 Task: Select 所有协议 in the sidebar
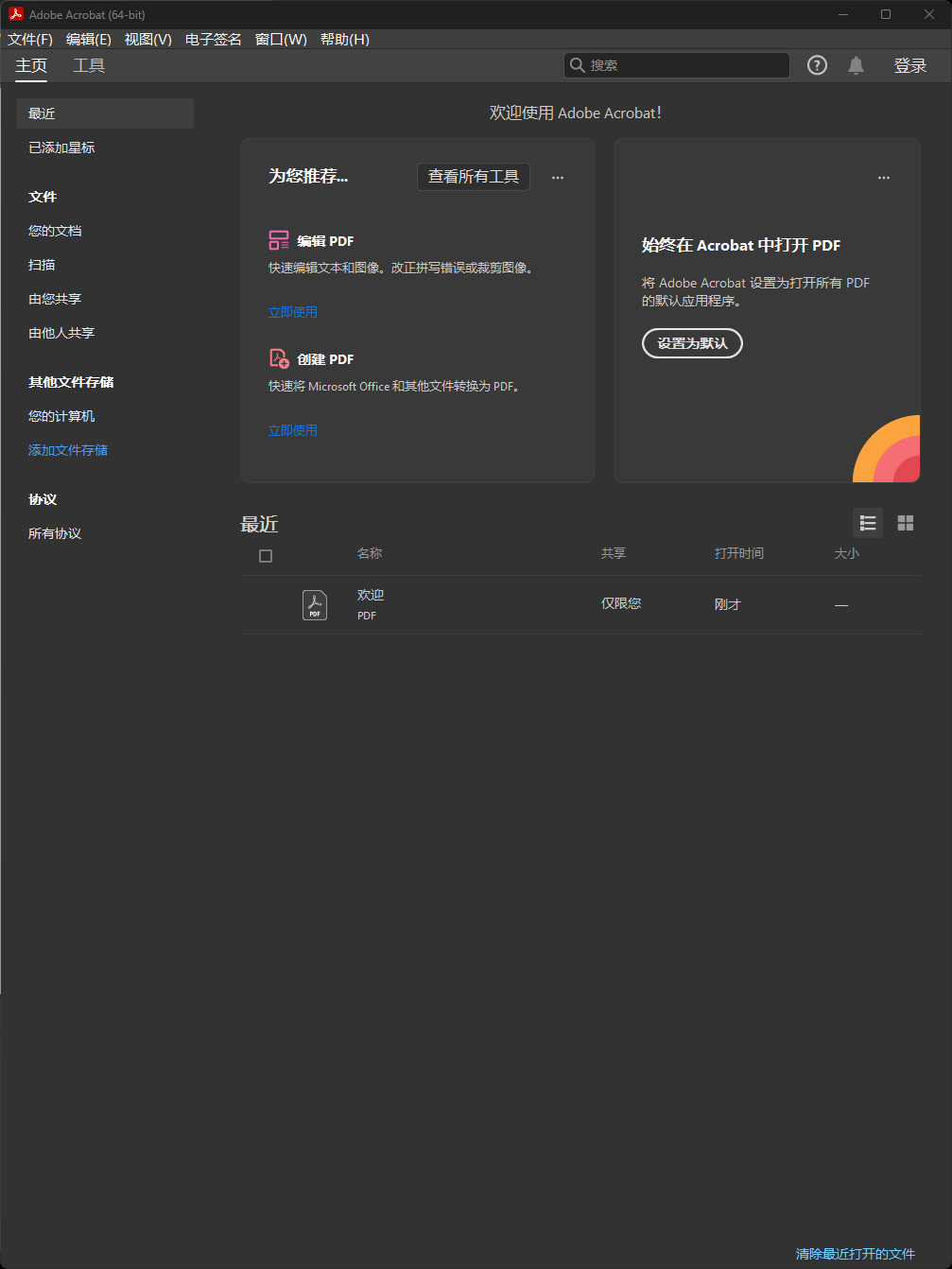(55, 533)
